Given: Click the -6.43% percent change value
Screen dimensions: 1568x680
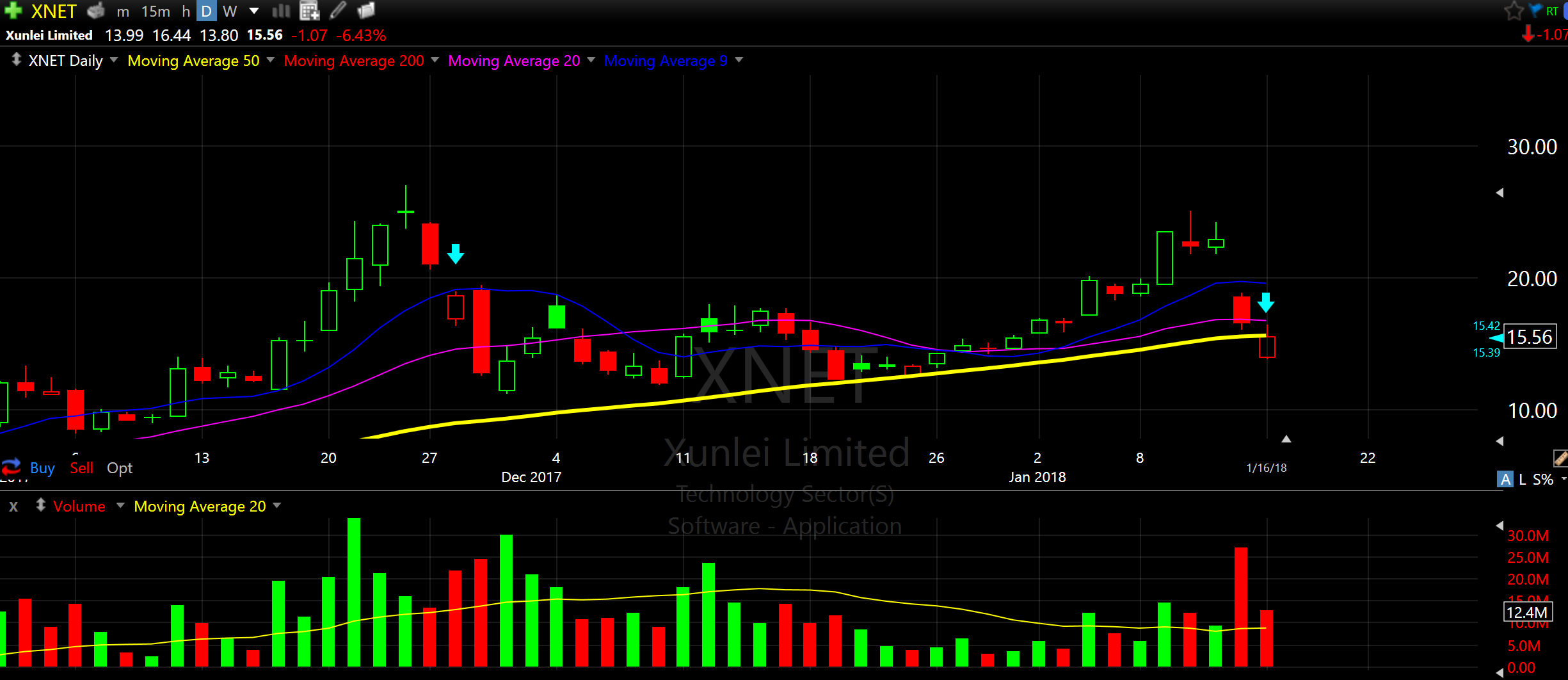Looking at the screenshot, I should click(361, 35).
